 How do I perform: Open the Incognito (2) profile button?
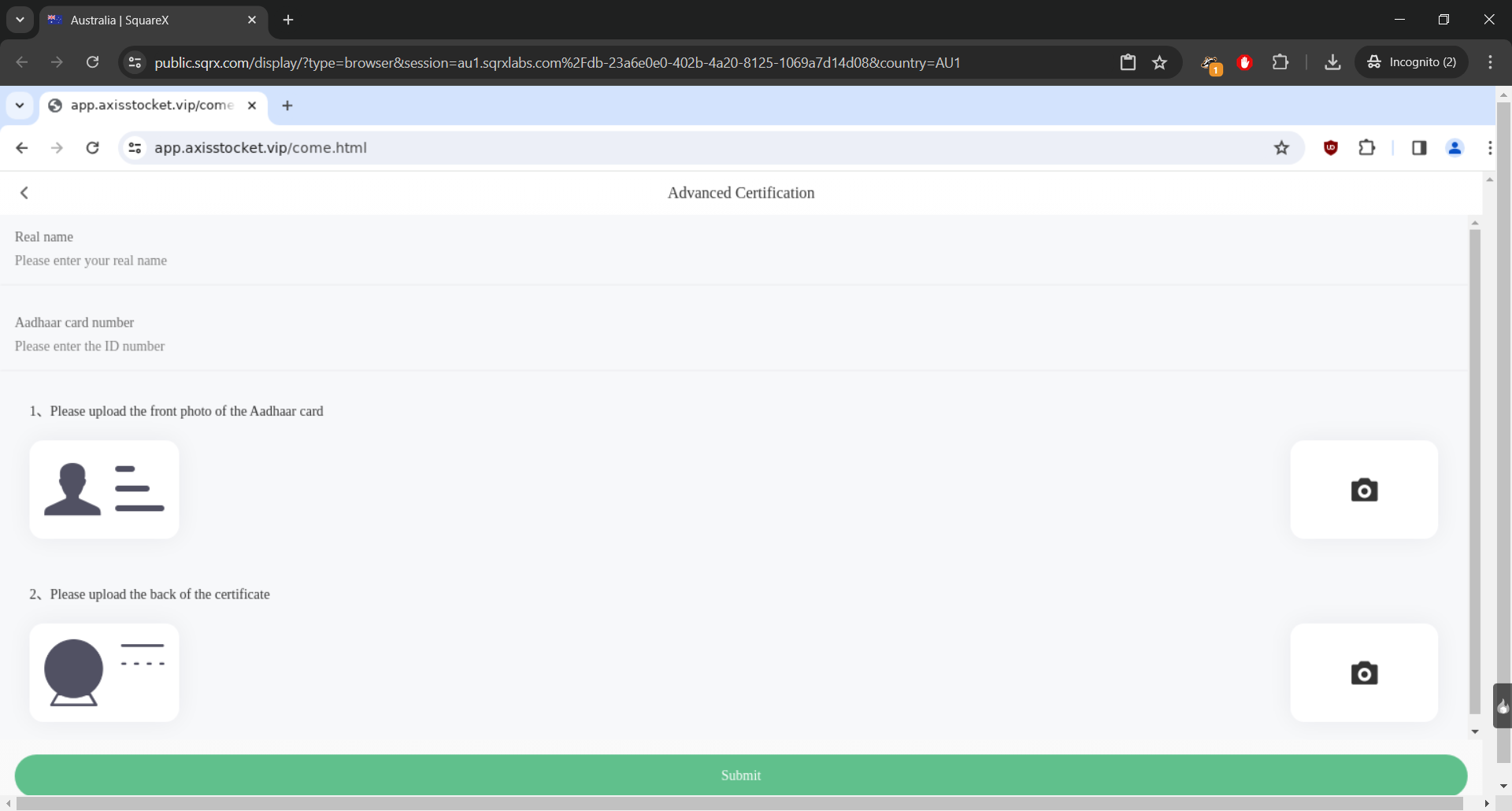tap(1411, 62)
